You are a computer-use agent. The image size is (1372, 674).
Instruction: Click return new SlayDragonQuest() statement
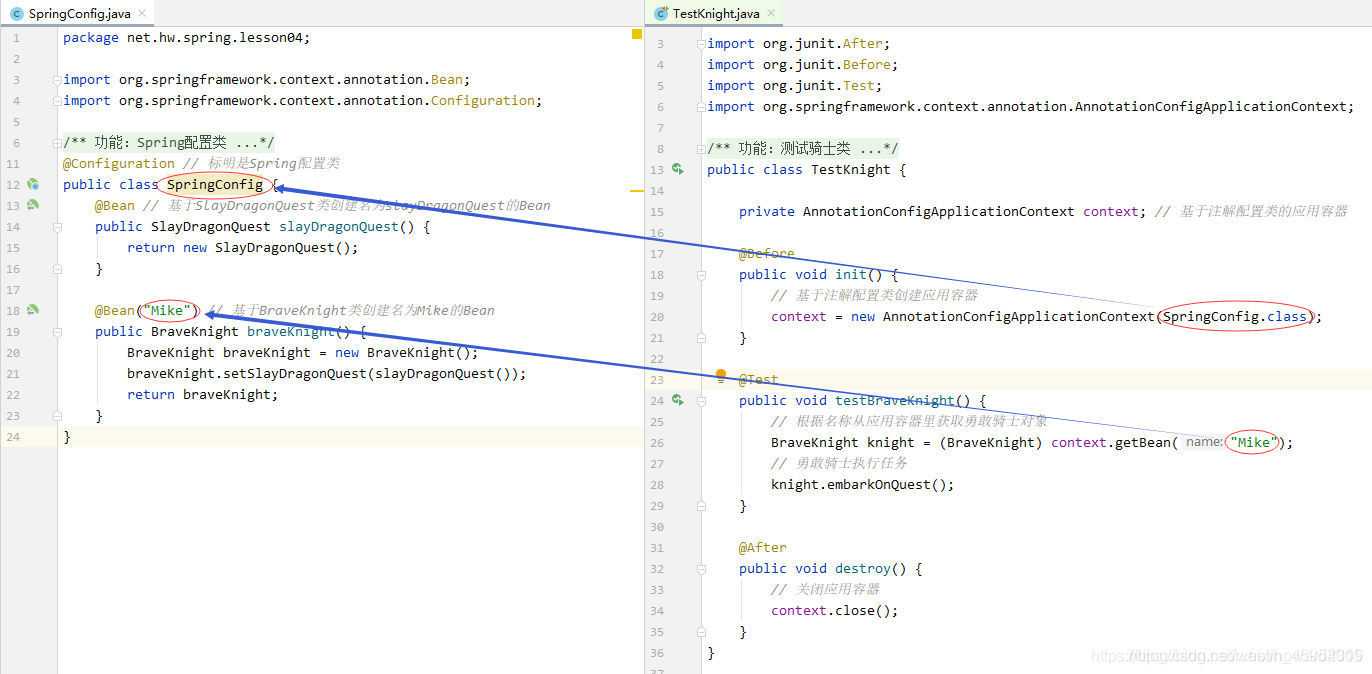coord(243,247)
